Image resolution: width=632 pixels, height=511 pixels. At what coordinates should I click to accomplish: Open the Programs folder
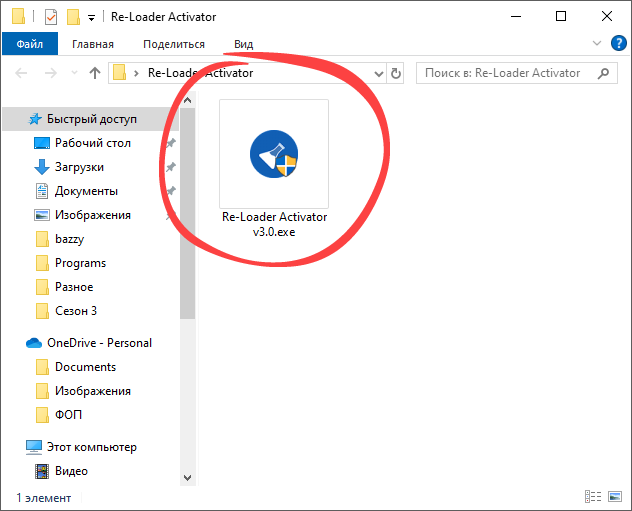tap(80, 263)
